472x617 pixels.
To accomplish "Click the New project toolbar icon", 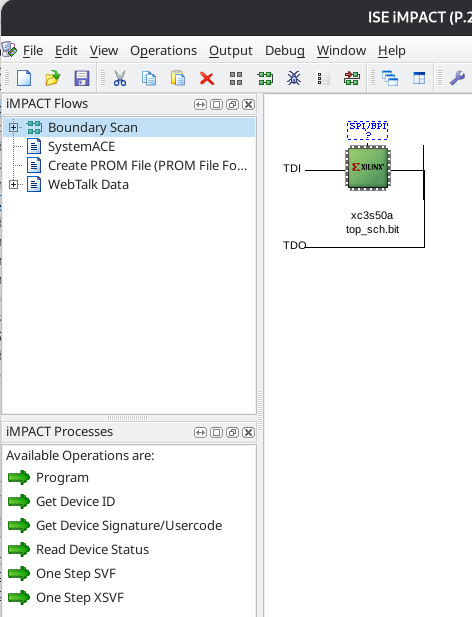I will click(24, 78).
